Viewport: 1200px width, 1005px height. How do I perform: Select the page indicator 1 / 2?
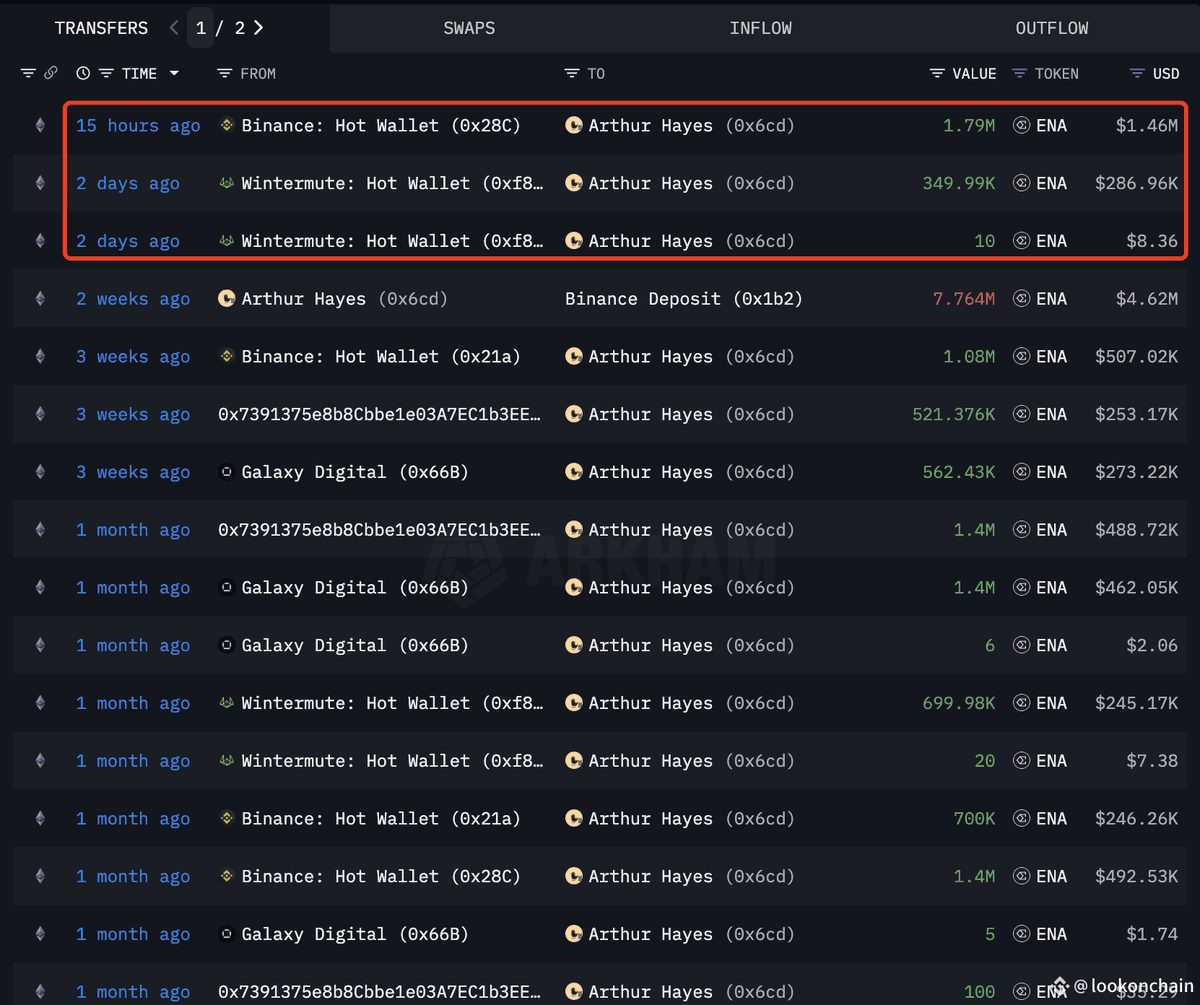click(220, 28)
